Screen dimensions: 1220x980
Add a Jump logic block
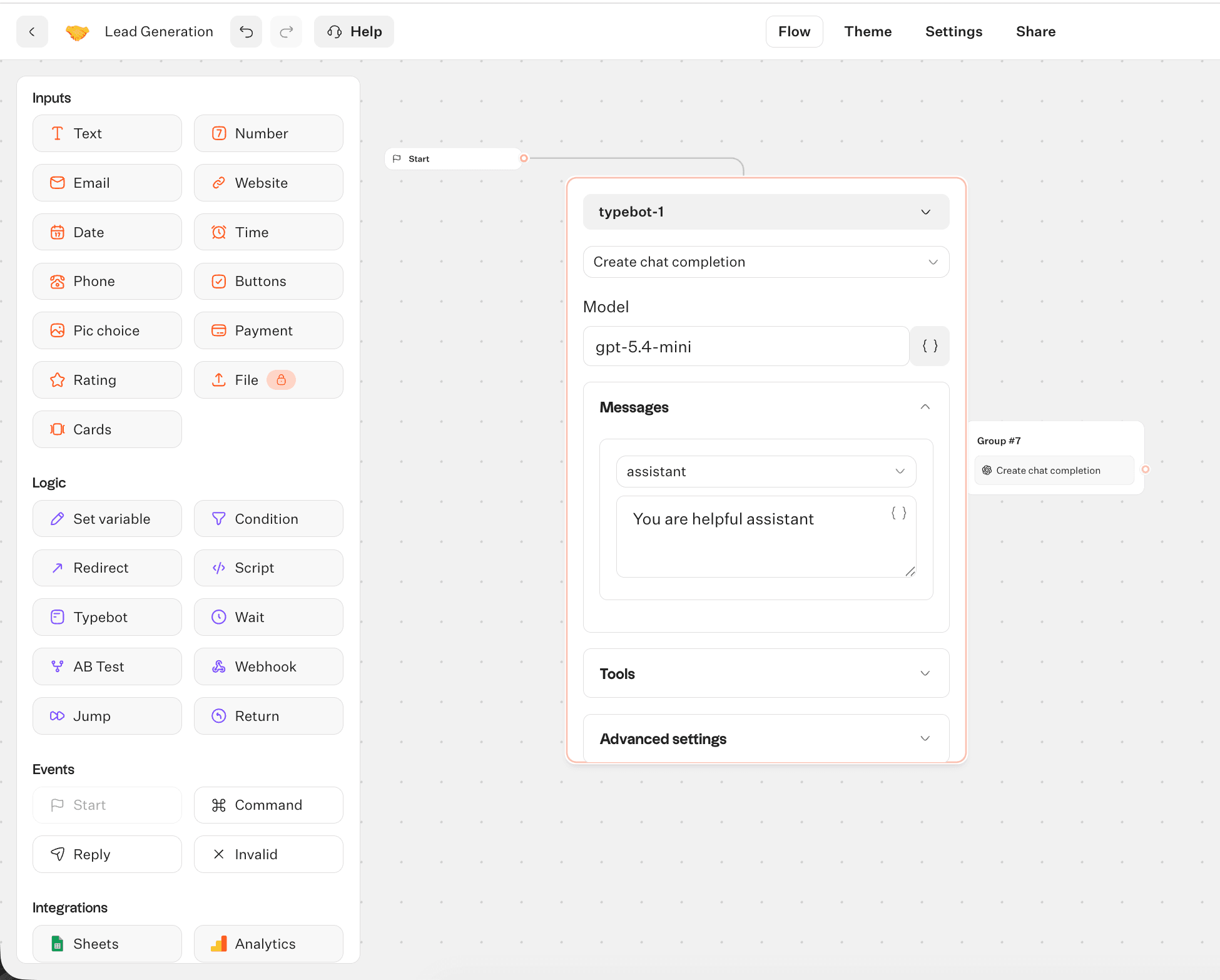[107, 716]
